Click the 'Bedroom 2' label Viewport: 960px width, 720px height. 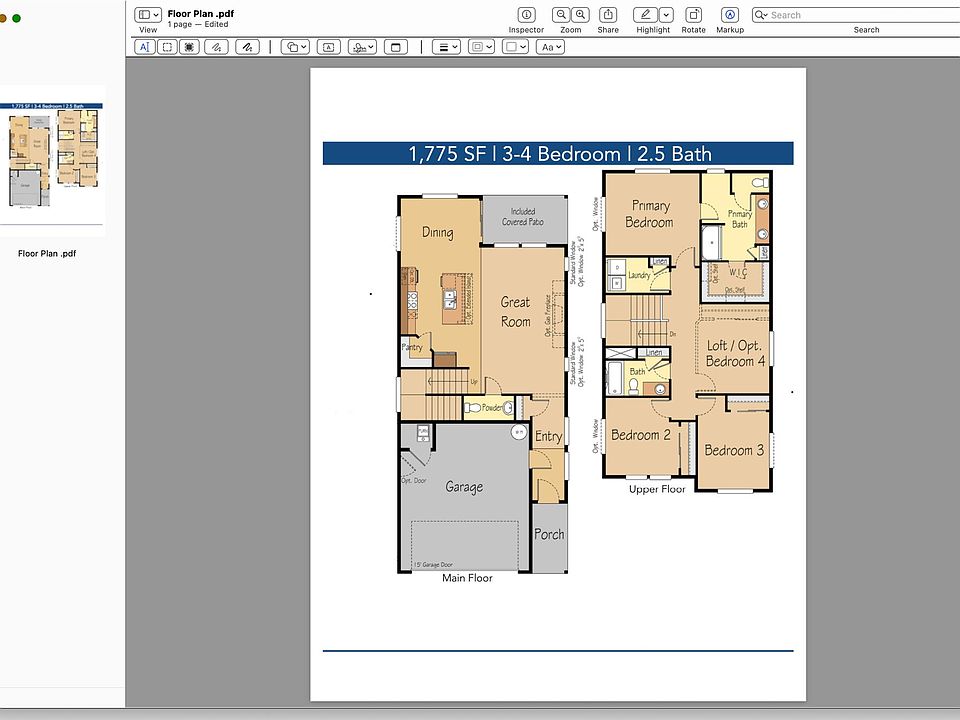click(641, 435)
